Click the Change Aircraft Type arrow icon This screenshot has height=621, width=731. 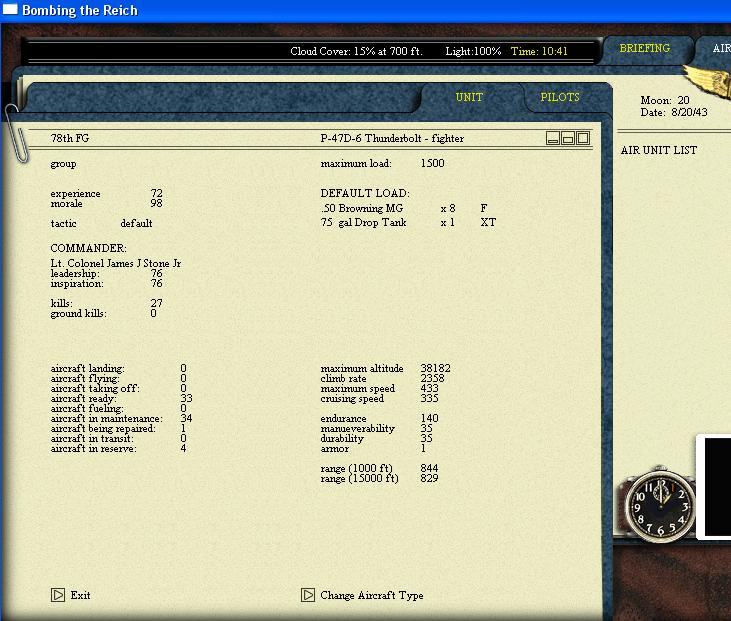pyautogui.click(x=308, y=595)
